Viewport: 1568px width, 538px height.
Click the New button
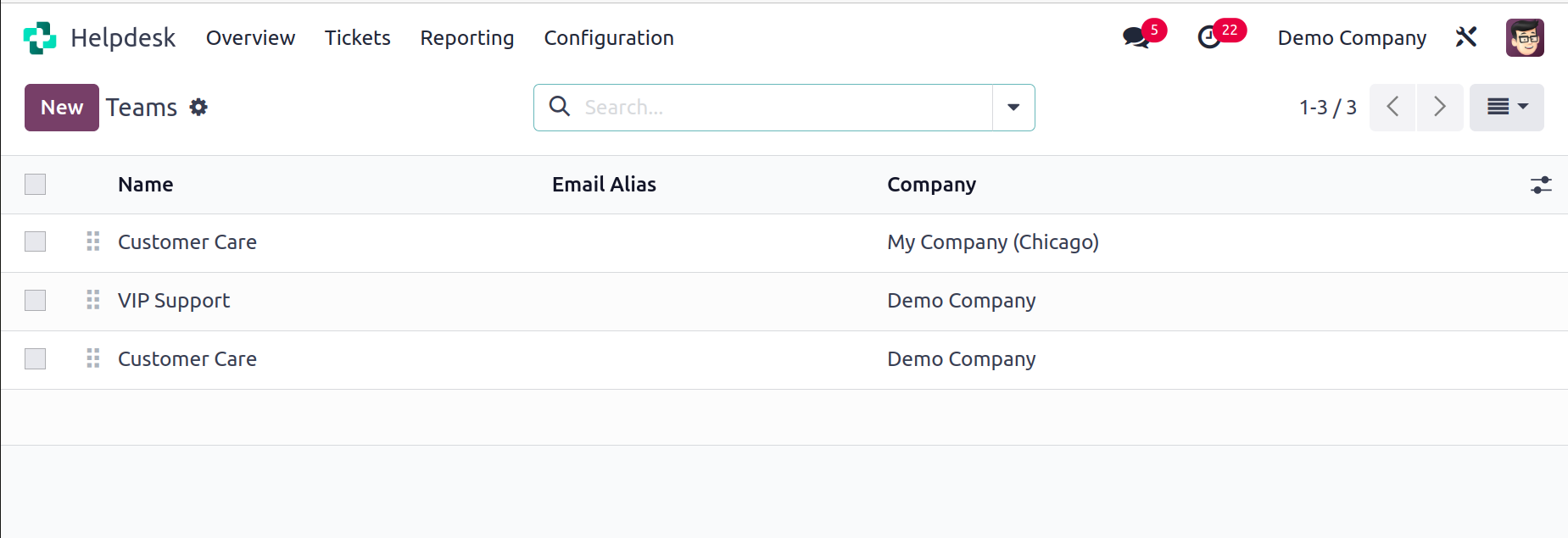click(62, 108)
